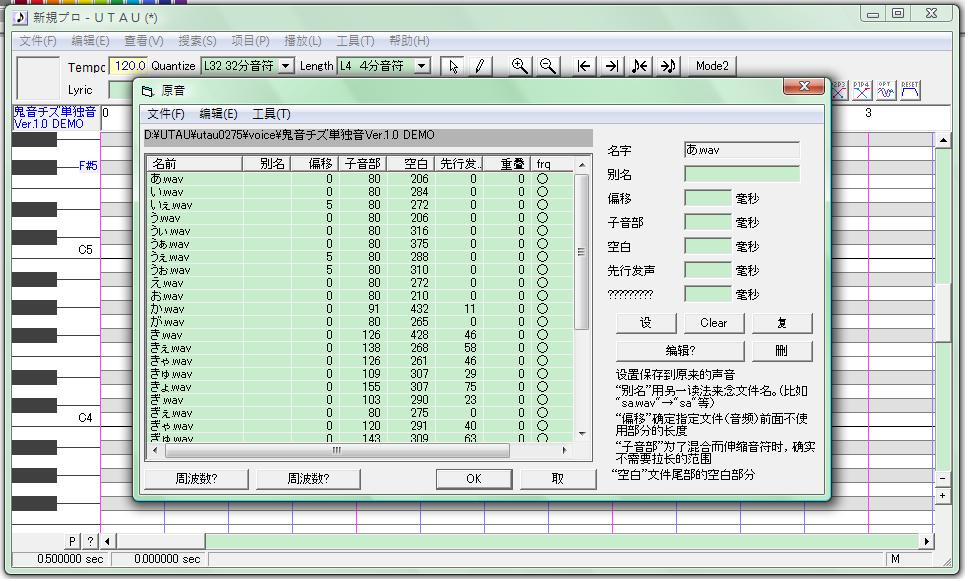Click the OPT envelope waveform icon
Image resolution: width=968 pixels, height=581 pixels.
click(885, 90)
